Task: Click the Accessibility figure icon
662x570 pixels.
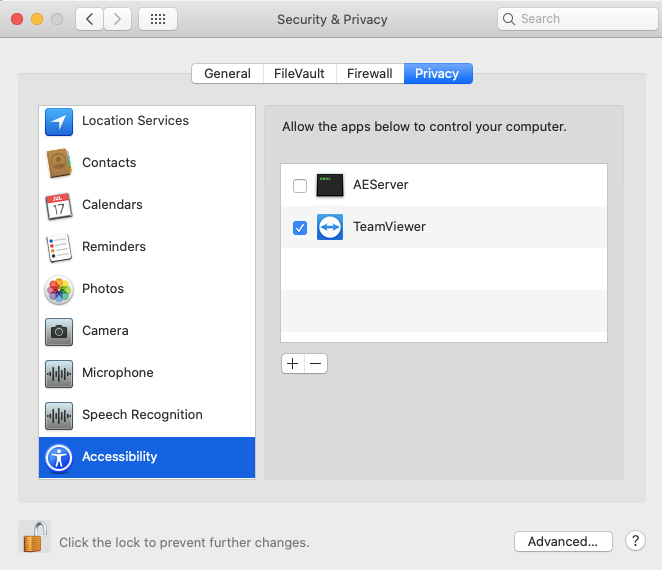Action: pos(59,458)
